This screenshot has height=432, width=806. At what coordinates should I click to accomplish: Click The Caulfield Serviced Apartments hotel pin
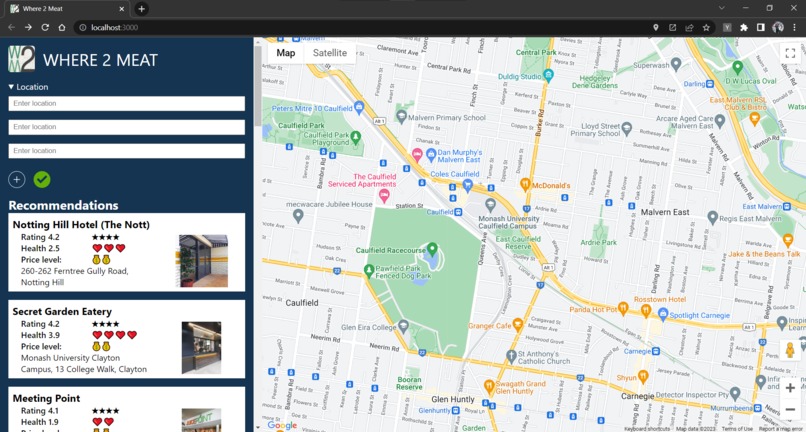pyautogui.click(x=383, y=195)
